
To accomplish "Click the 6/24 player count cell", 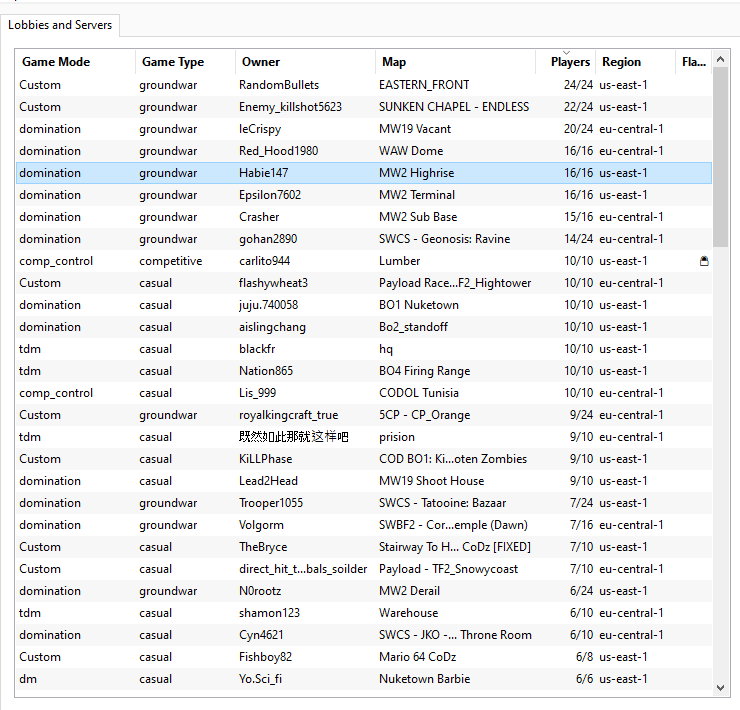I will click(x=581, y=591).
